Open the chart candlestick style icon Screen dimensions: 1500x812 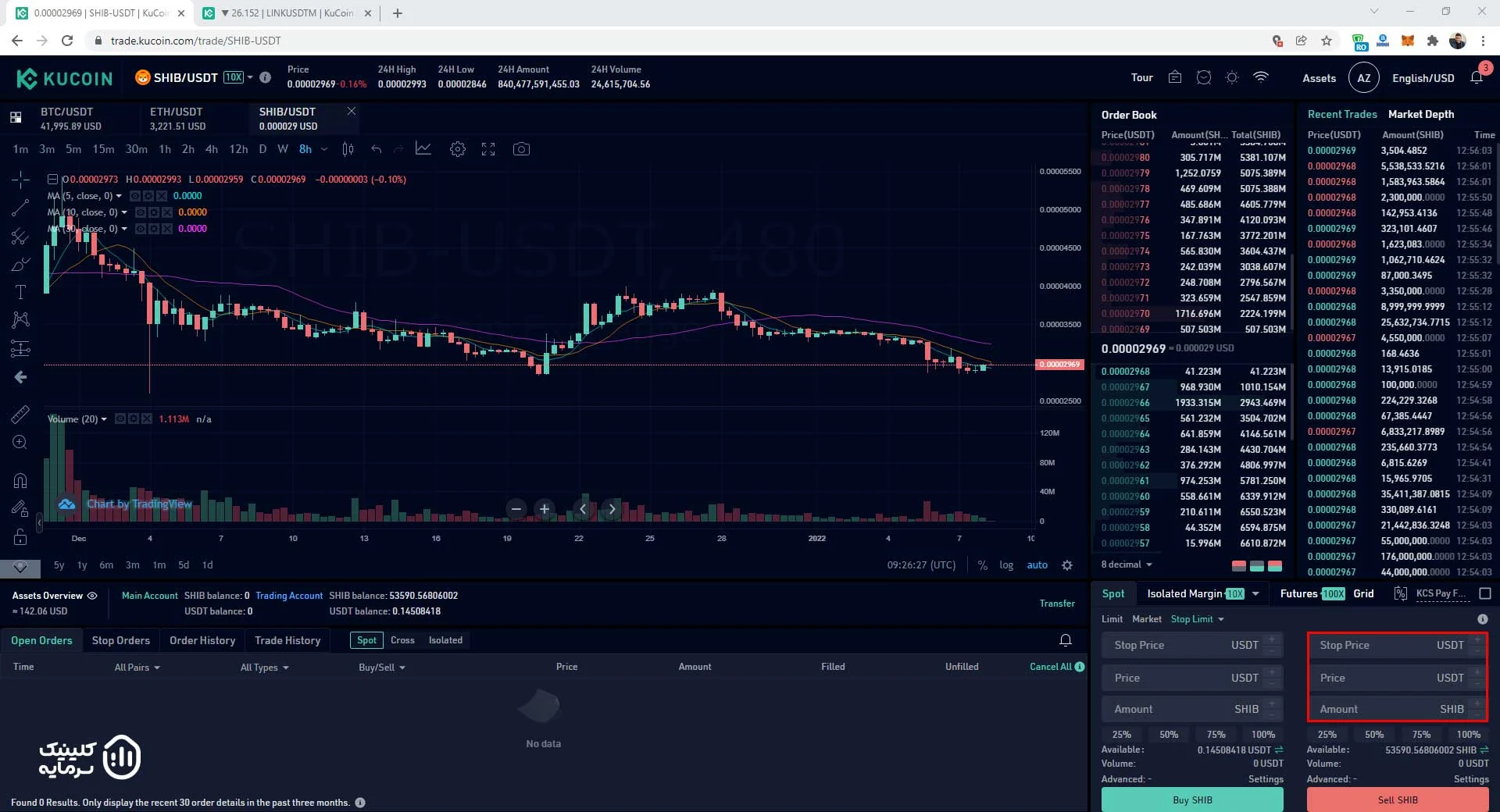coord(348,149)
